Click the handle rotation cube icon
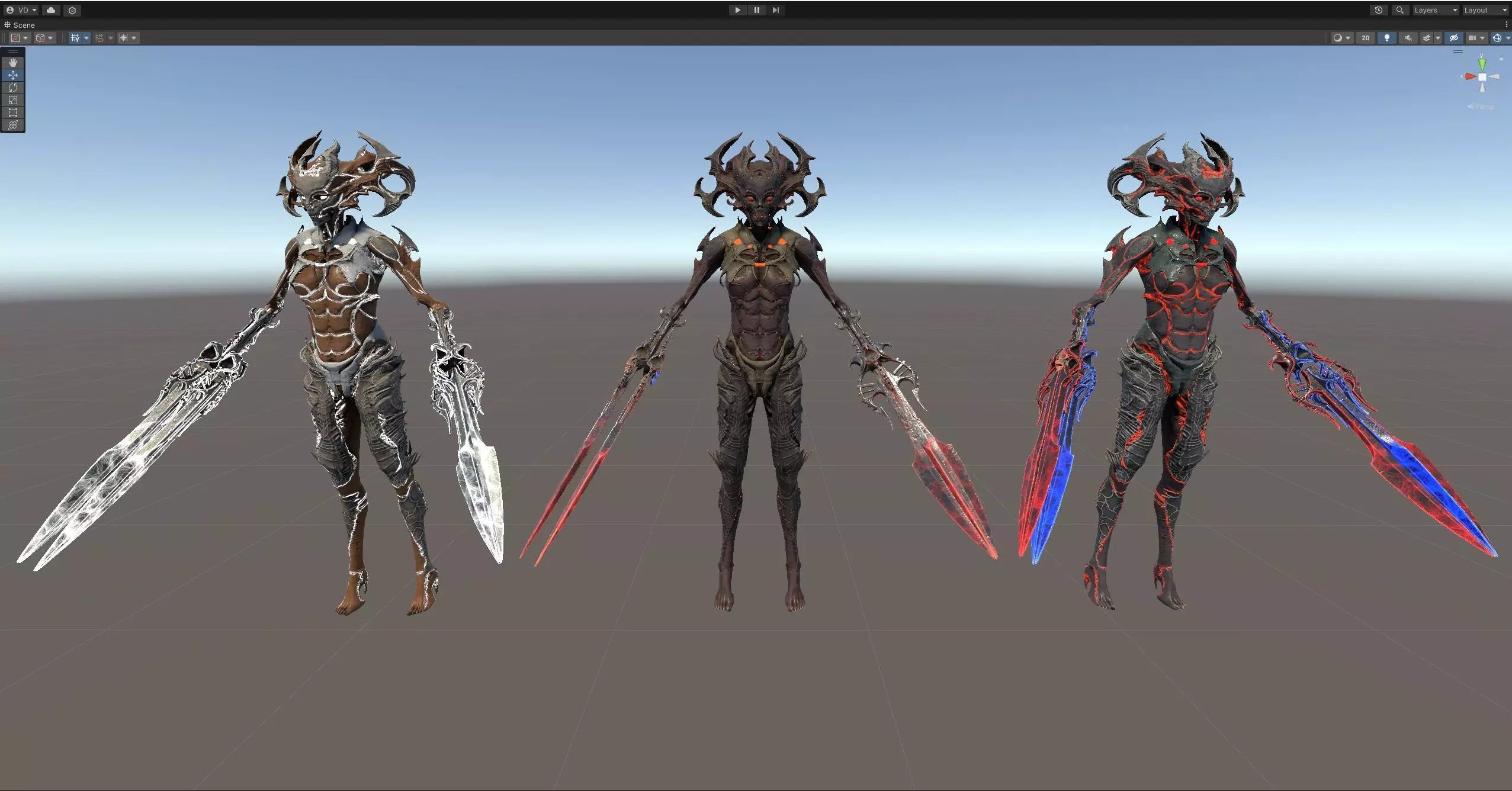This screenshot has height=791, width=1512. 40,38
